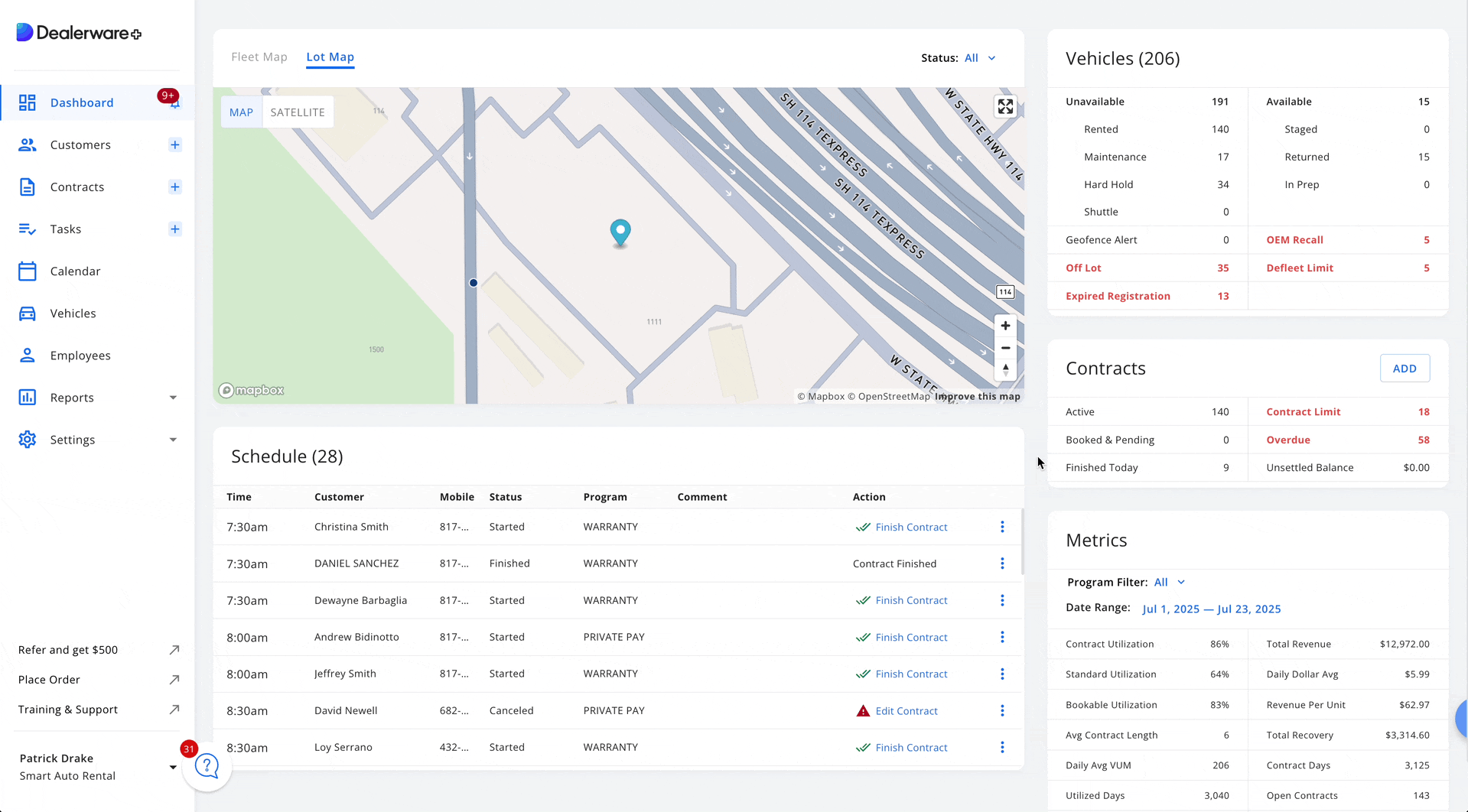Open the date range Jul 1 – Jul 23 picker

pos(1211,609)
